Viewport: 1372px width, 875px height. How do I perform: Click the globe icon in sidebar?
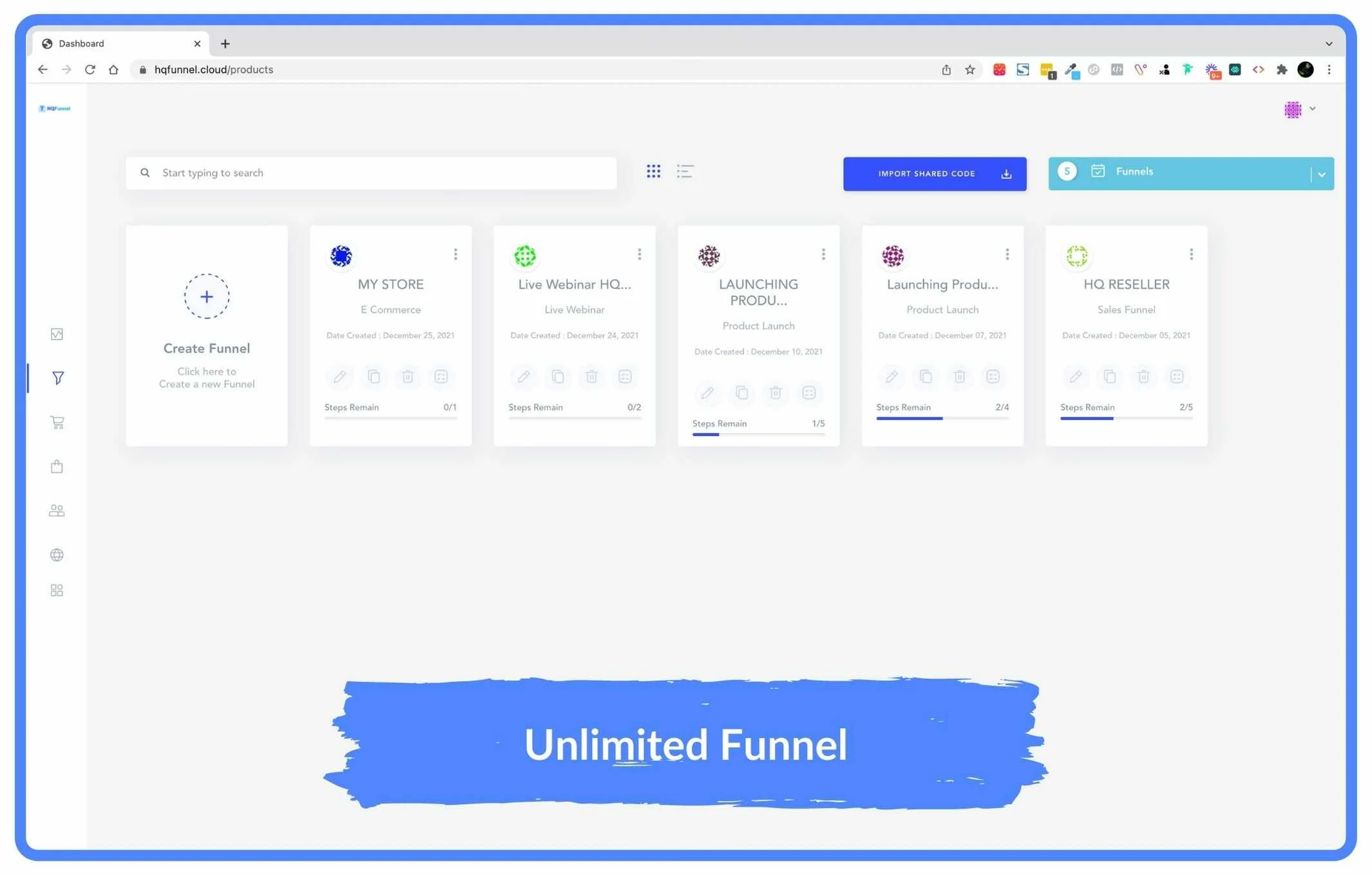[57, 555]
